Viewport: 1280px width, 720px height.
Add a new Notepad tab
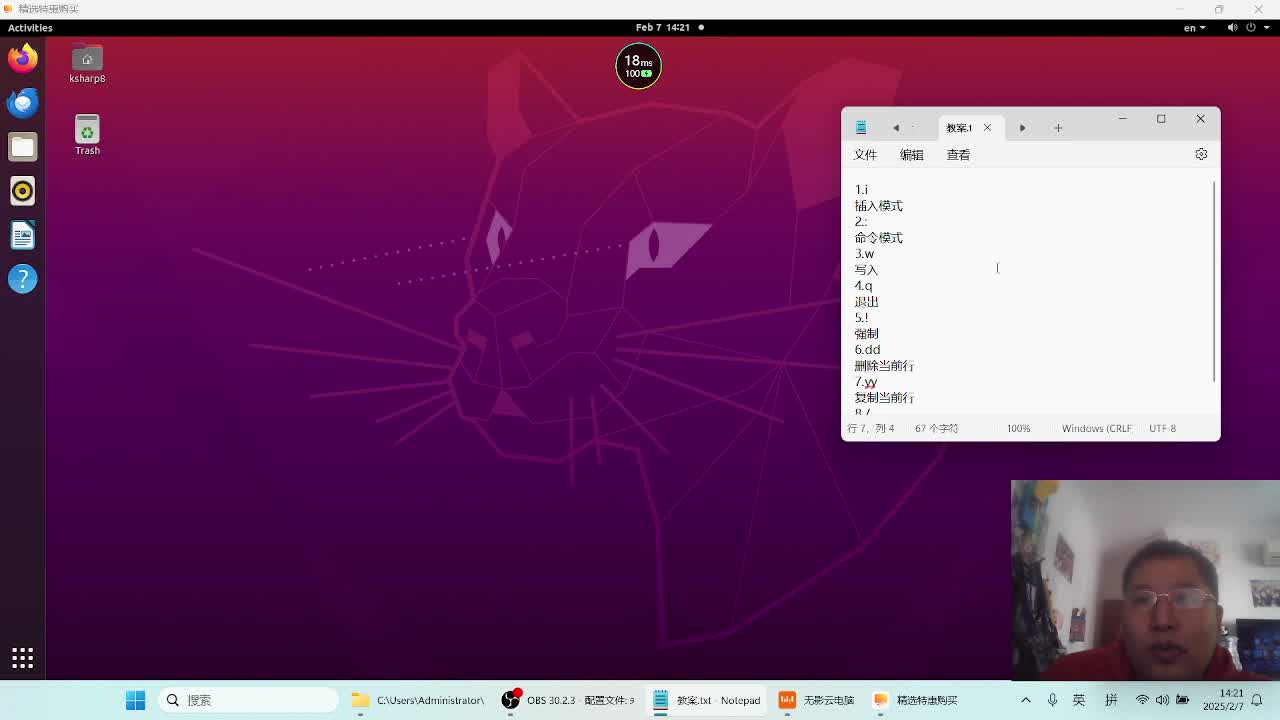click(x=1058, y=127)
